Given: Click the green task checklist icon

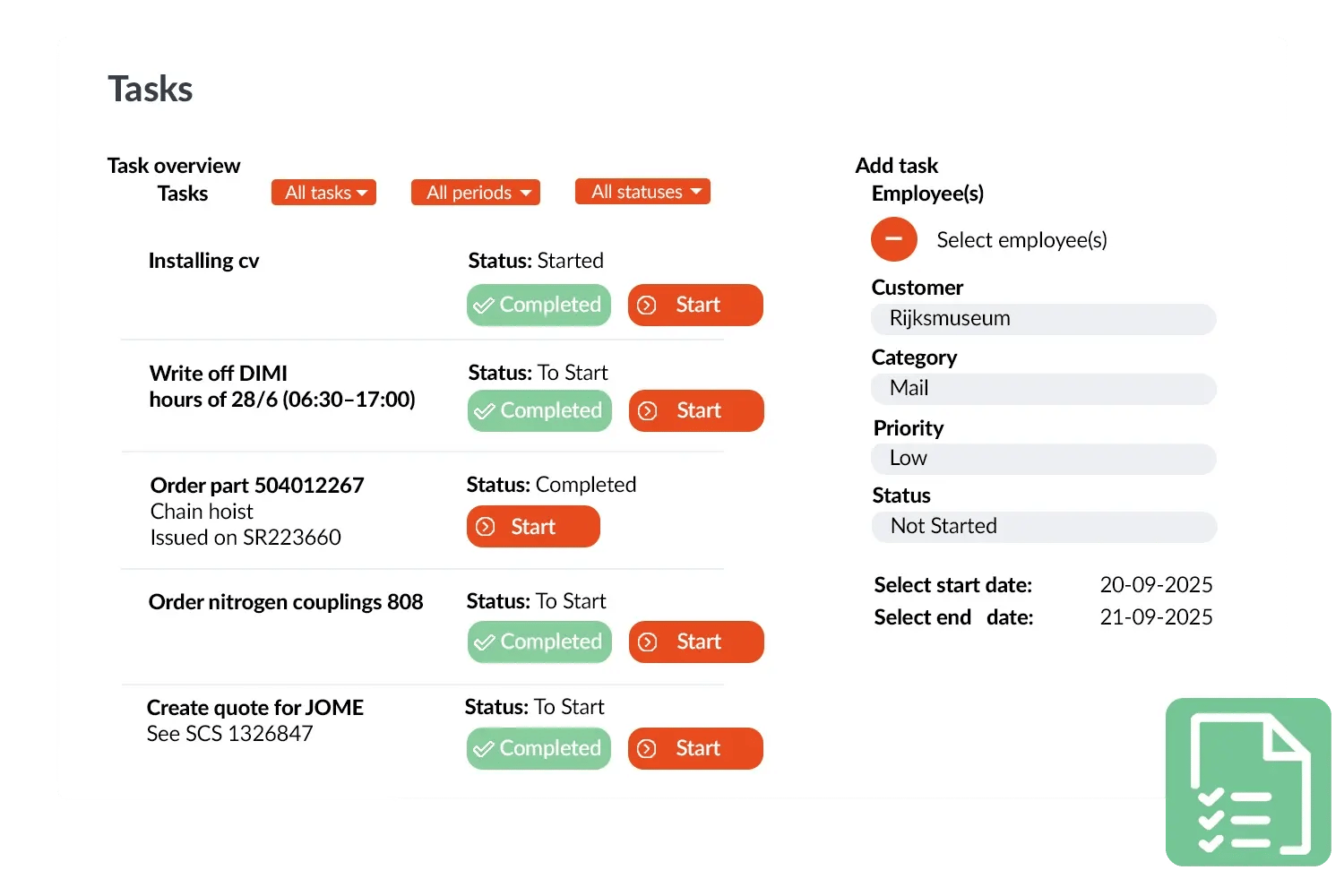Looking at the screenshot, I should point(1248,782).
